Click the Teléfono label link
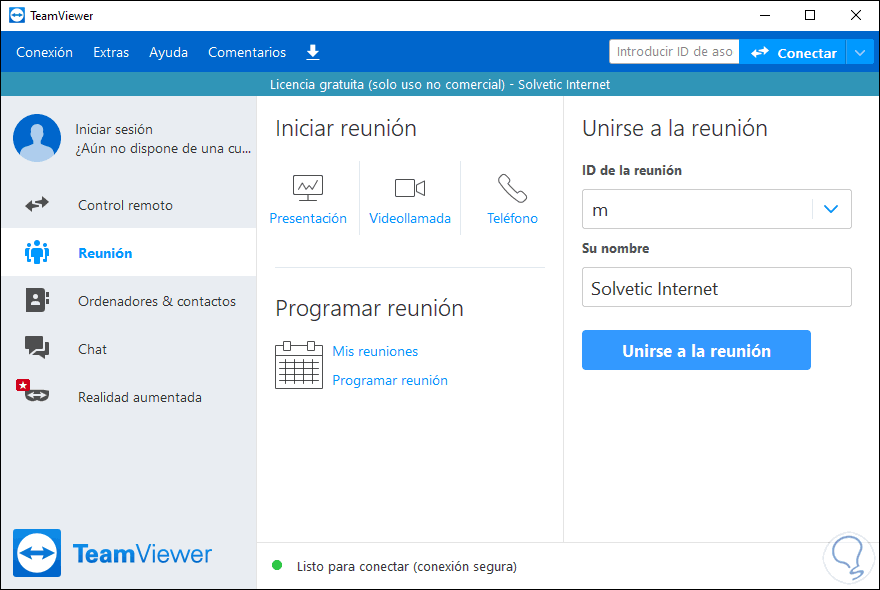The image size is (880, 590). pyautogui.click(x=512, y=218)
